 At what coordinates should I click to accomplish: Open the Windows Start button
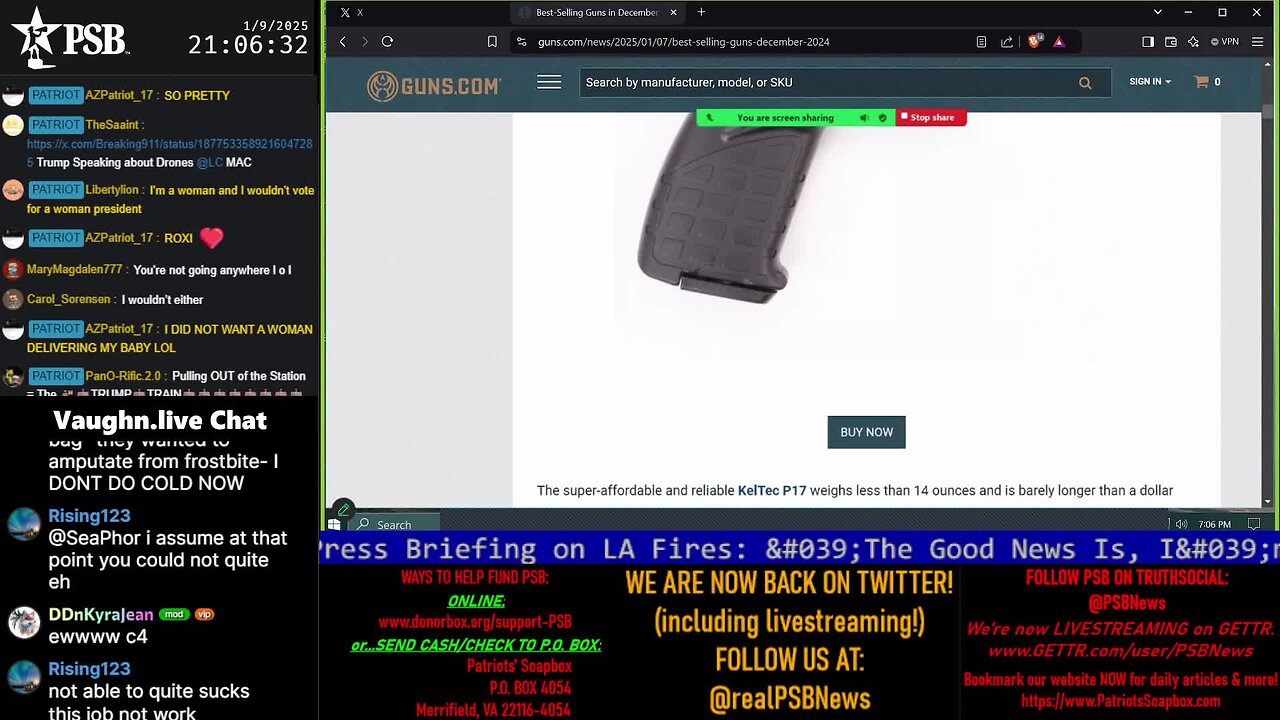click(334, 524)
